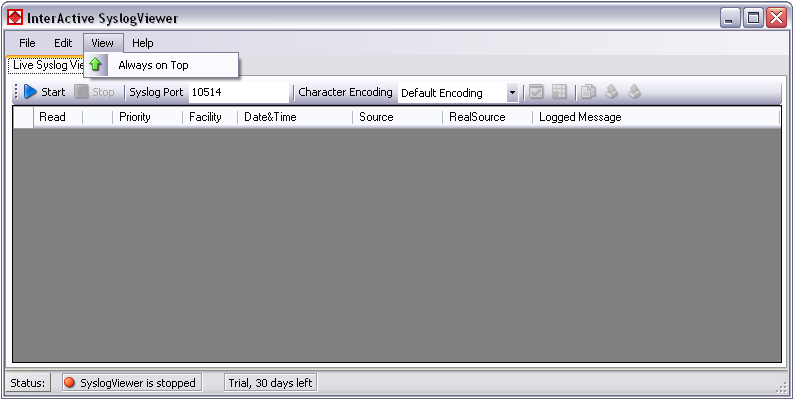794x400 pixels.
Task: Open the File menu
Action: (x=27, y=43)
